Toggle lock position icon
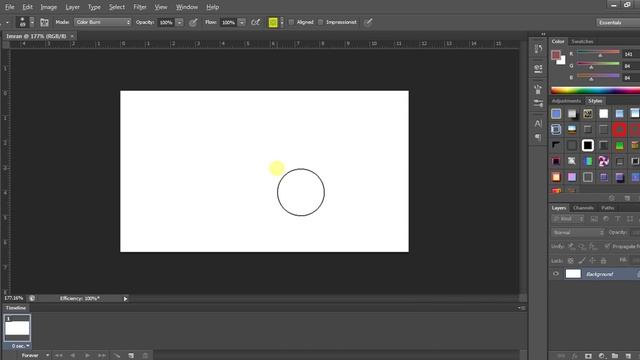 pyautogui.click(x=592, y=260)
